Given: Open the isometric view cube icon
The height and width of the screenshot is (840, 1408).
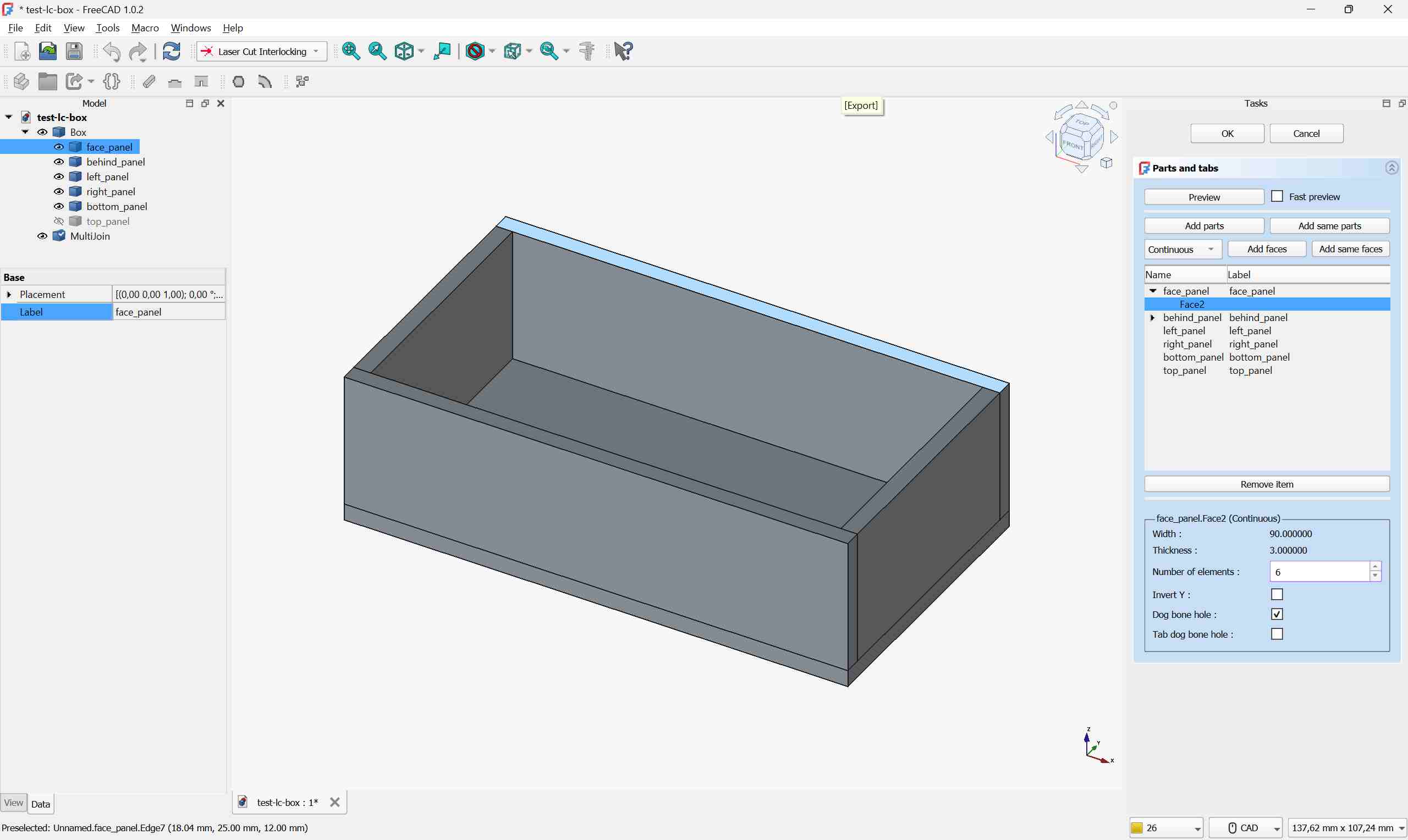Looking at the screenshot, I should click(x=405, y=51).
